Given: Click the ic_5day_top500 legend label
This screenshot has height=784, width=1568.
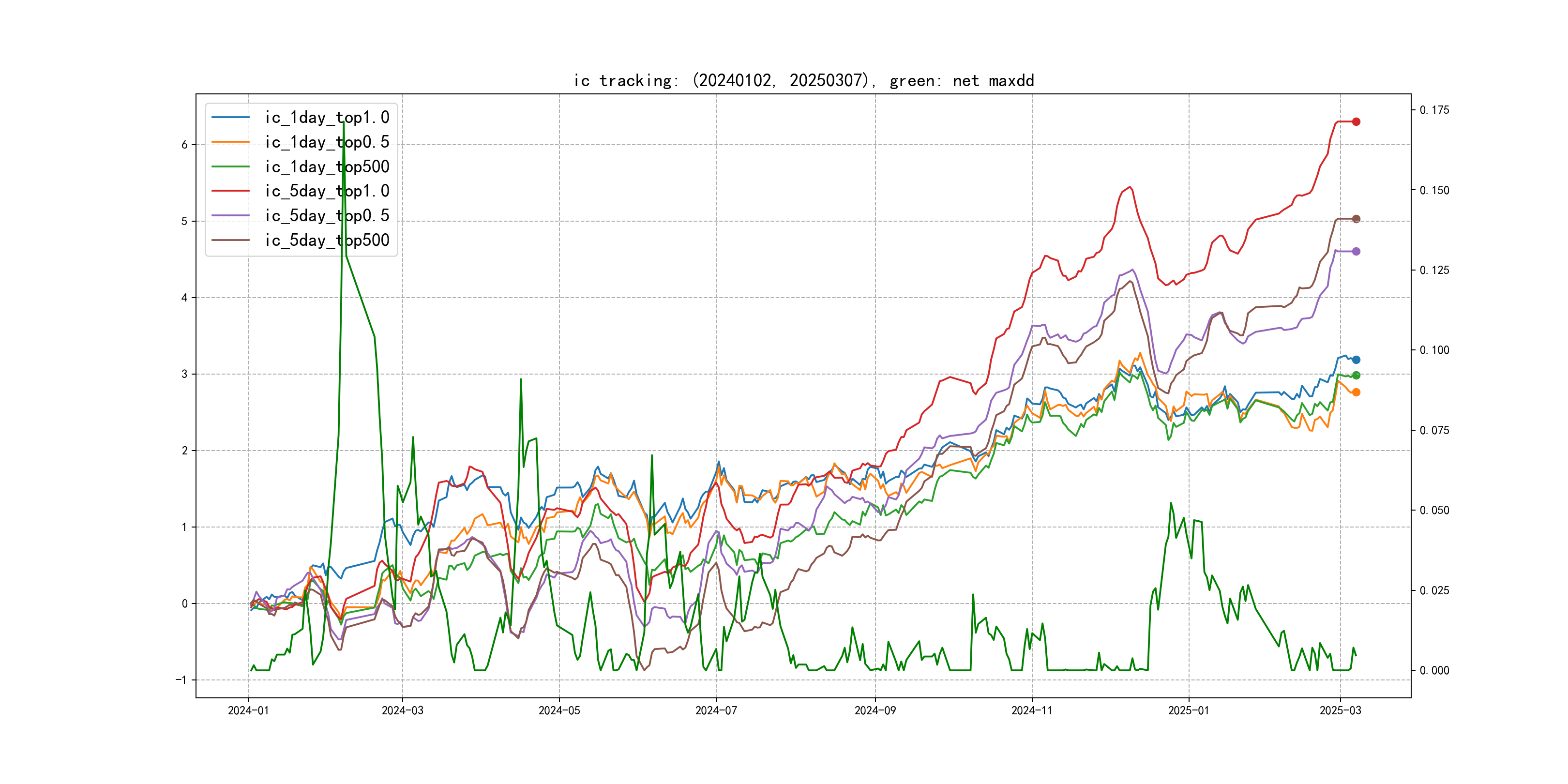Looking at the screenshot, I should (x=327, y=241).
